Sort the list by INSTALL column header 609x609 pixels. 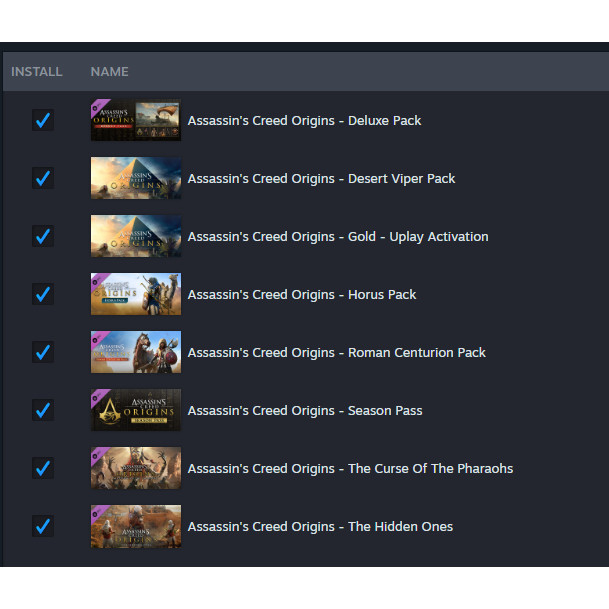pyautogui.click(x=37, y=71)
